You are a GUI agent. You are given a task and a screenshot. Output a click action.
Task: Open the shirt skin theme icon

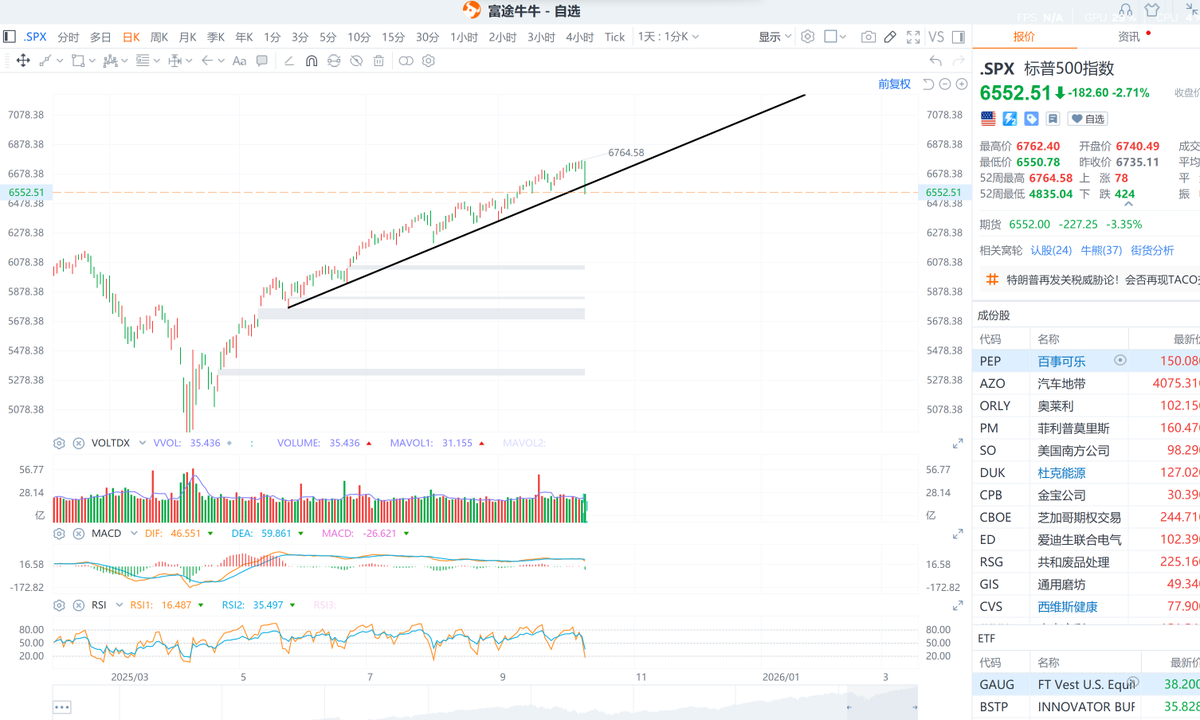1152,11
